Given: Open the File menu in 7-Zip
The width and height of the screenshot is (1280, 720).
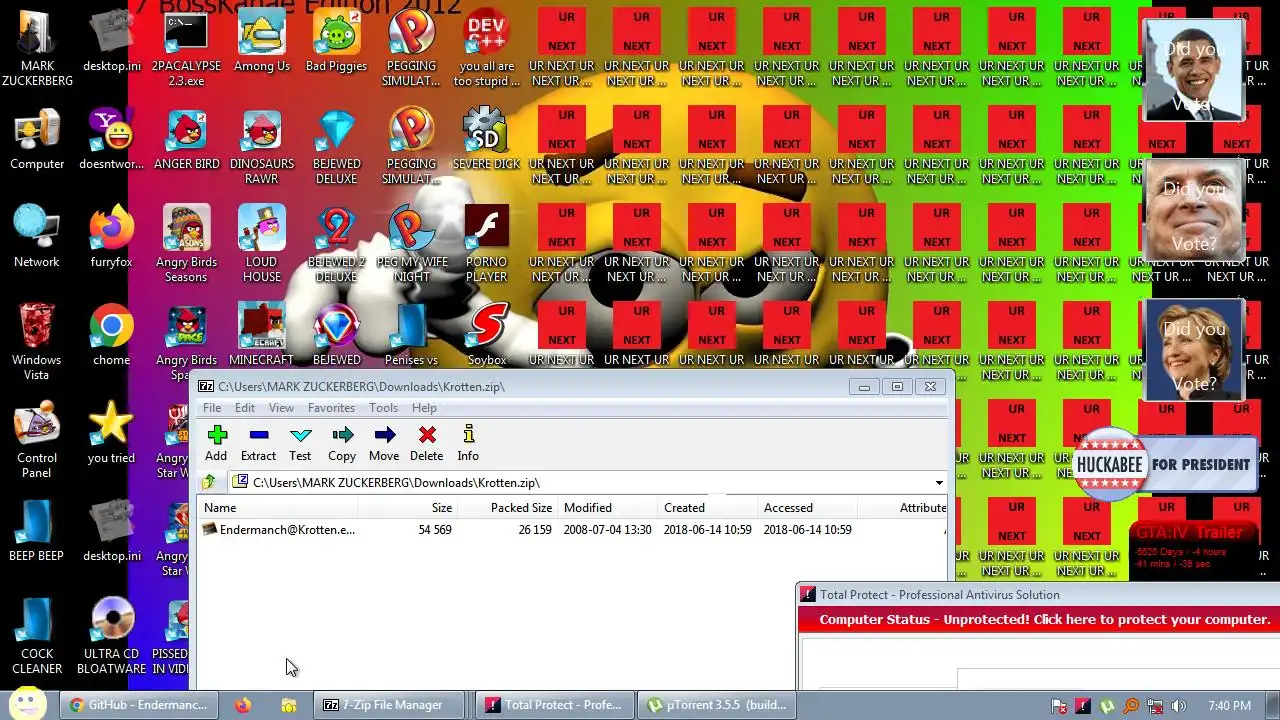Looking at the screenshot, I should [212, 408].
